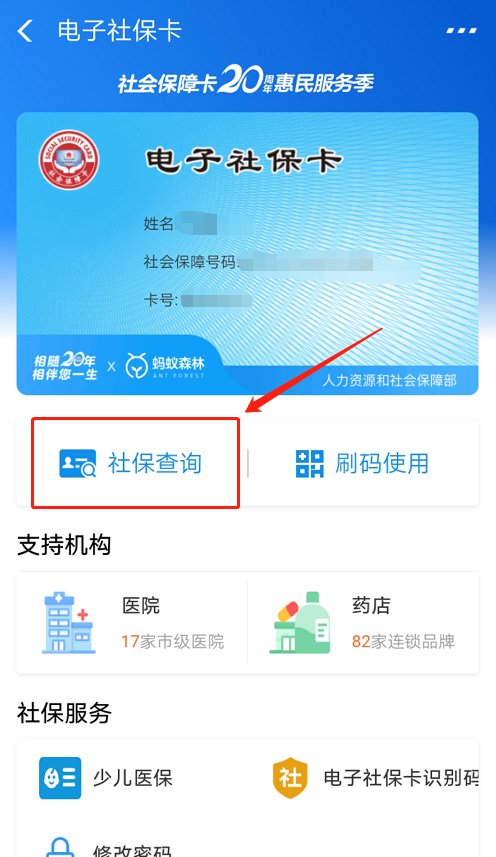Image resolution: width=496 pixels, height=857 pixels.
Task: Tap the back arrow icon
Action: [25, 31]
